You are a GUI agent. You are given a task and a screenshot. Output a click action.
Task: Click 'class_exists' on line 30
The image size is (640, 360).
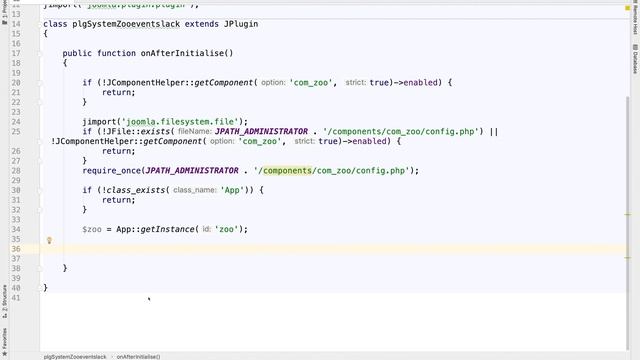tap(136, 190)
